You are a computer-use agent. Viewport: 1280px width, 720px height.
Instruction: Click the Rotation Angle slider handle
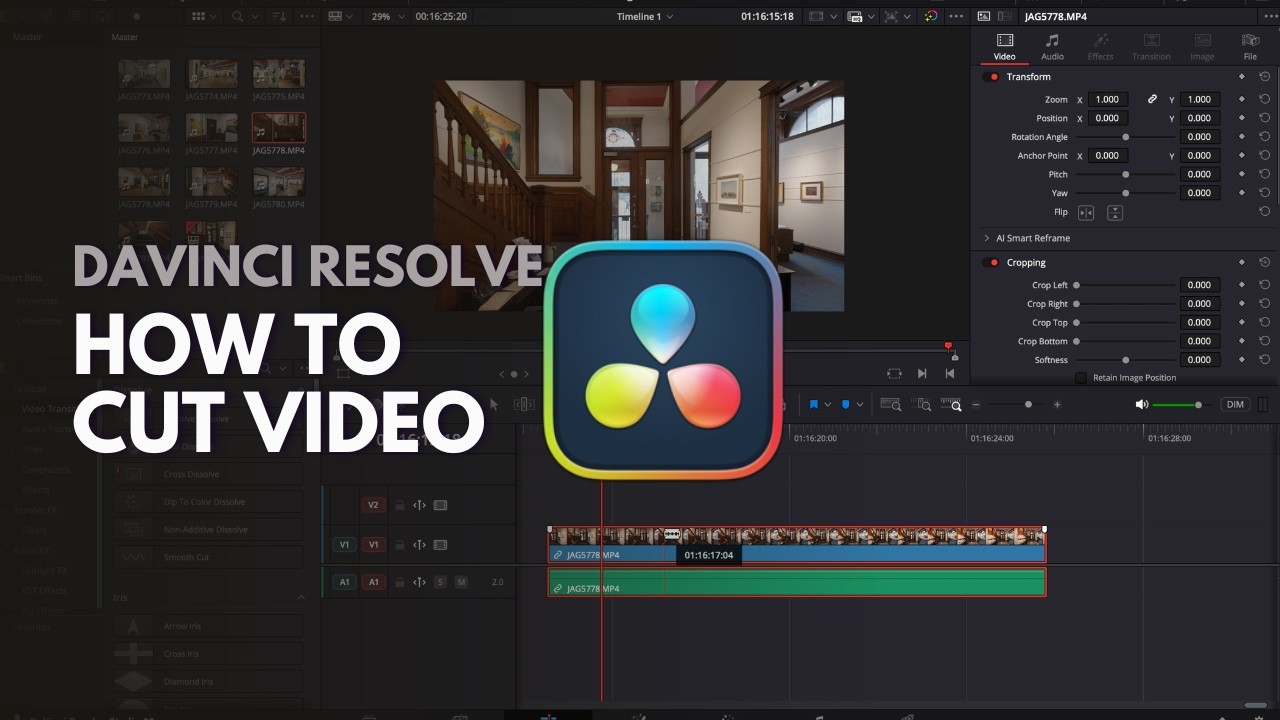1125,137
